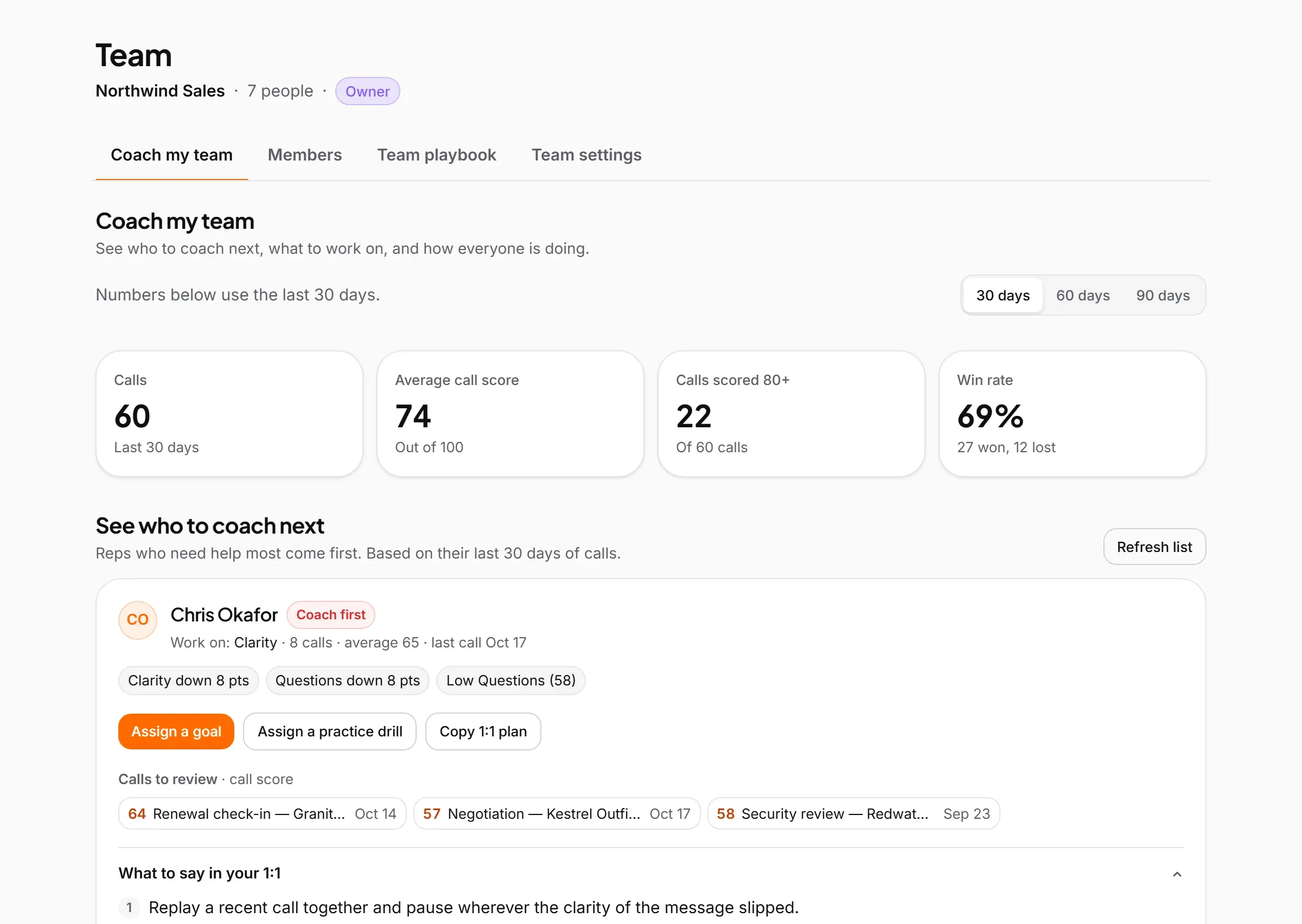Select the 90 days range

click(1163, 296)
